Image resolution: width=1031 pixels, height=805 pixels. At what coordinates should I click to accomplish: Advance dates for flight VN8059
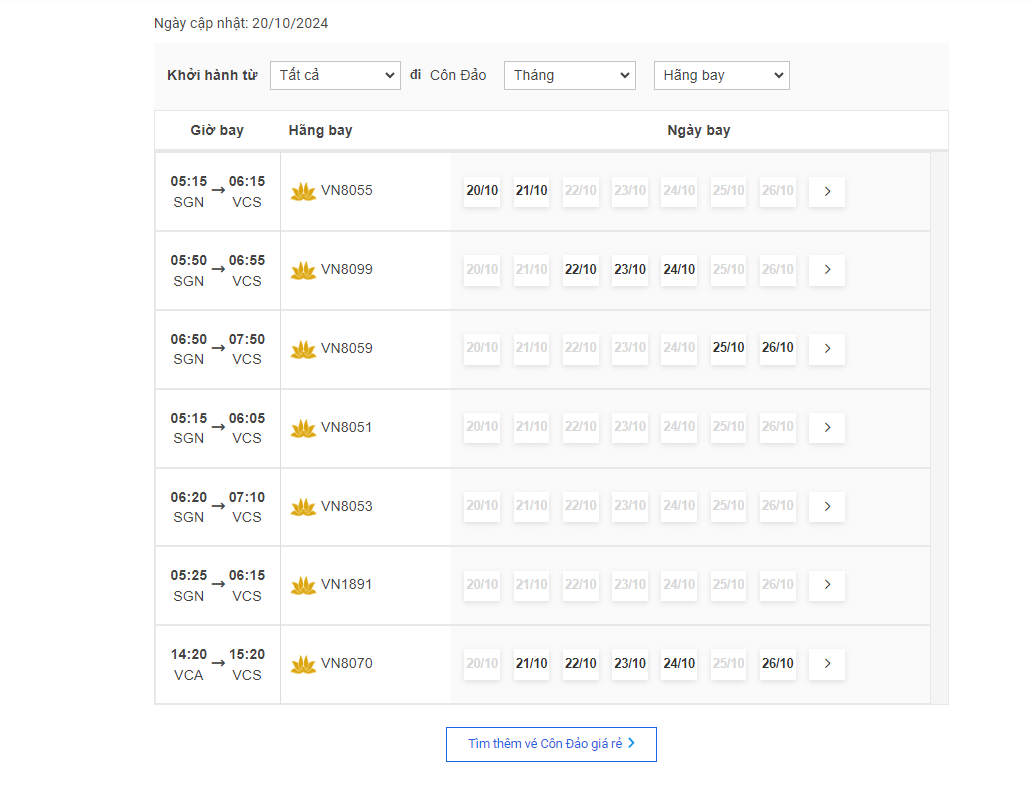tap(827, 349)
